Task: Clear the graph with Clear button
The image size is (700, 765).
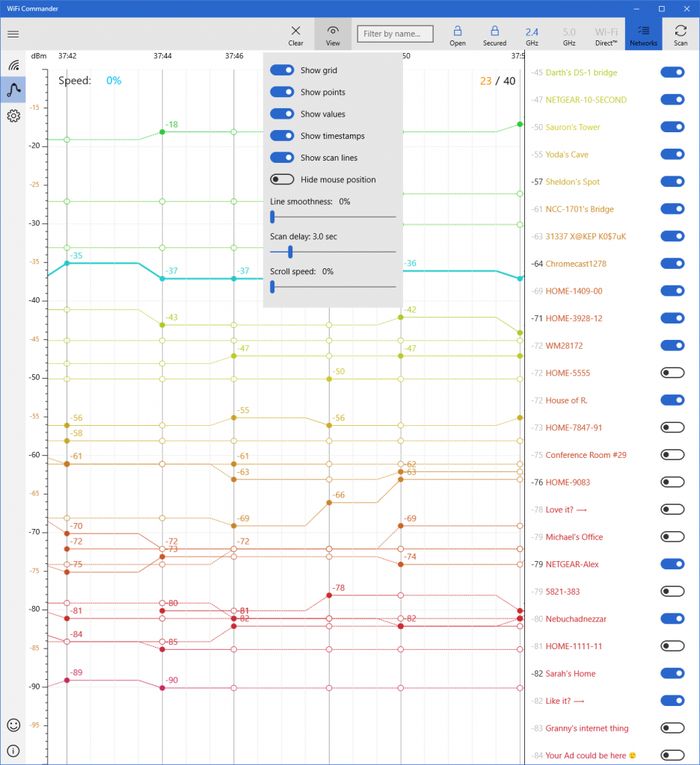Action: coord(296,35)
